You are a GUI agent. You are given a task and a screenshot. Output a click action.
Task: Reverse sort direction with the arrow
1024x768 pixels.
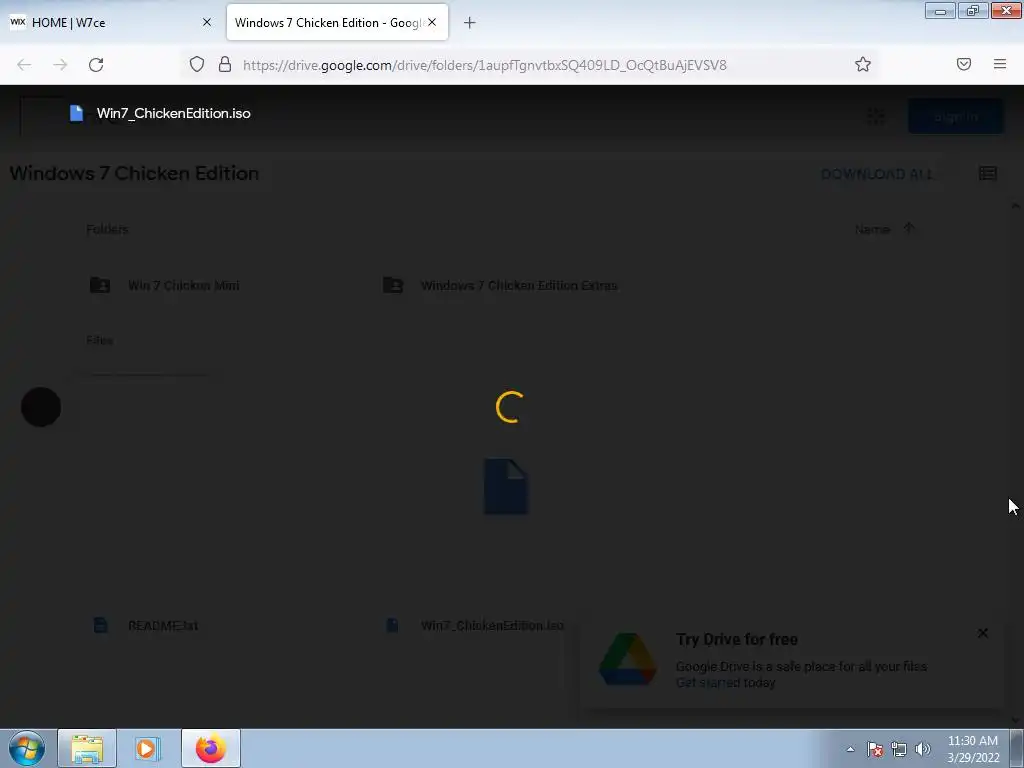coord(909,228)
